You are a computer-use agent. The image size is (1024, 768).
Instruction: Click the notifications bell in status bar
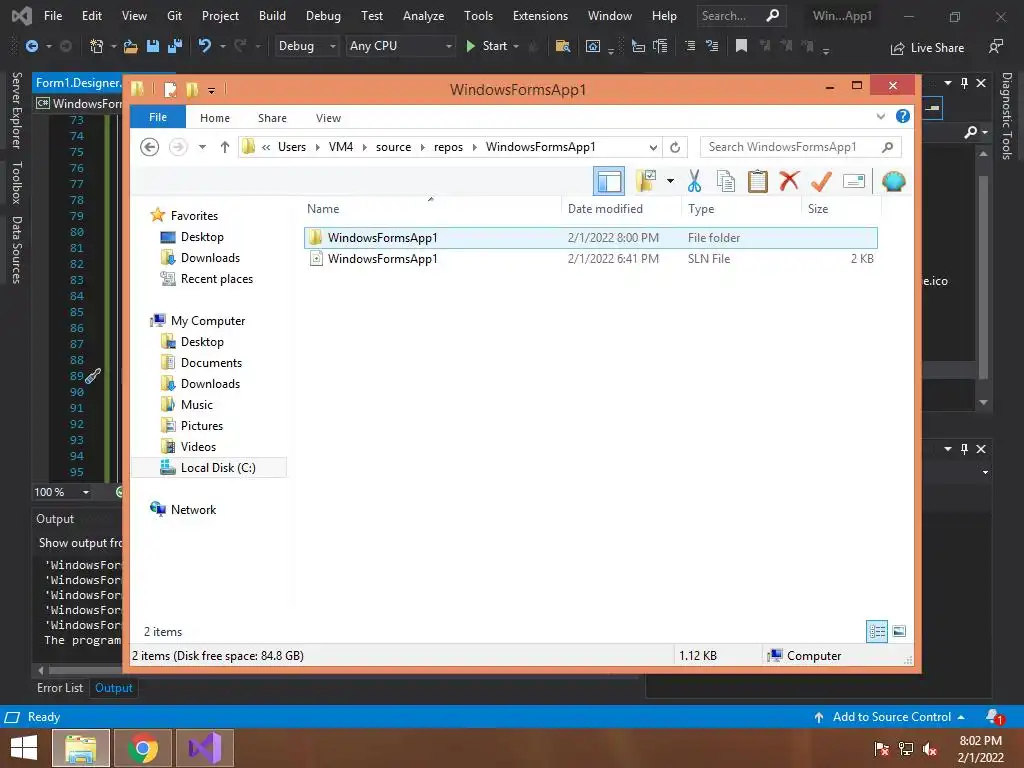[994, 717]
